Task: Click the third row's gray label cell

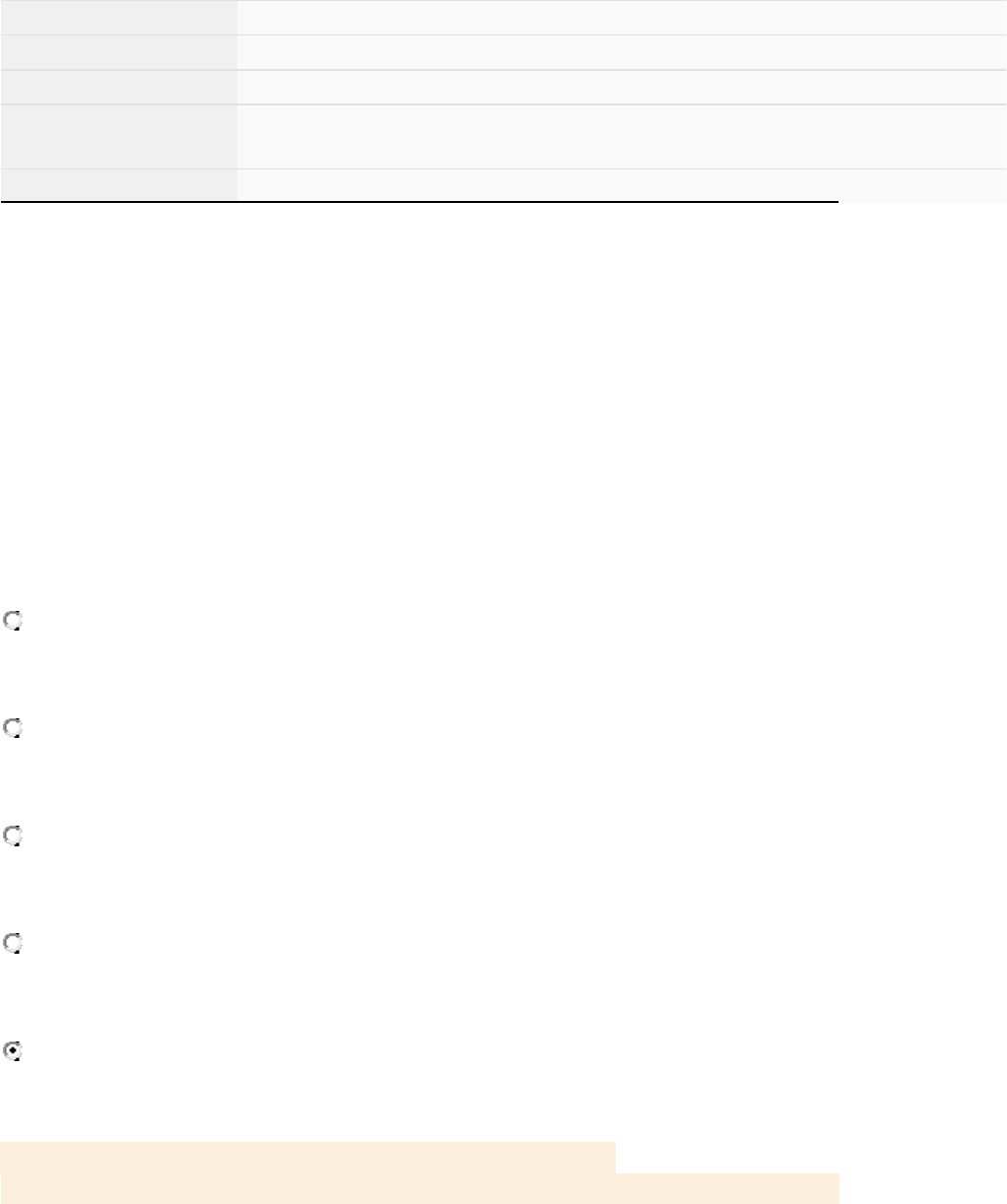Action: [x=118, y=87]
